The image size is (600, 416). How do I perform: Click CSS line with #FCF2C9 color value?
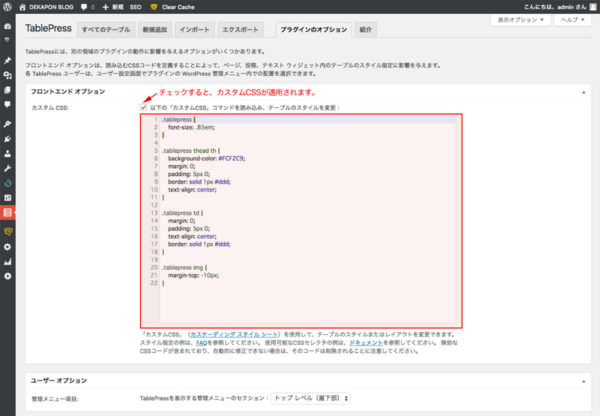(206, 158)
